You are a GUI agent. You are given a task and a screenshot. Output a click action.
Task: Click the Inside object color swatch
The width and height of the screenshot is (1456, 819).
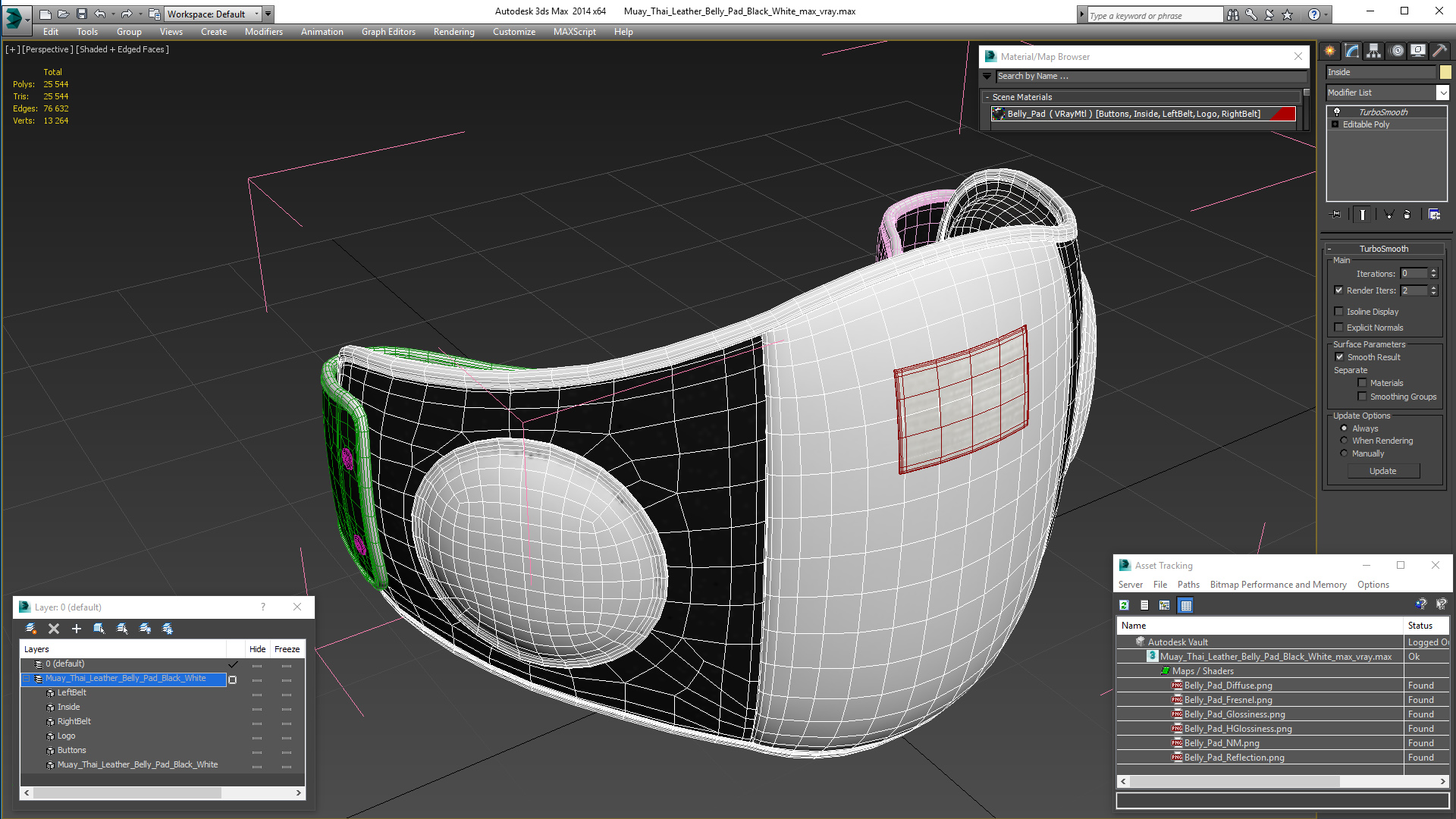pyautogui.click(x=1445, y=72)
